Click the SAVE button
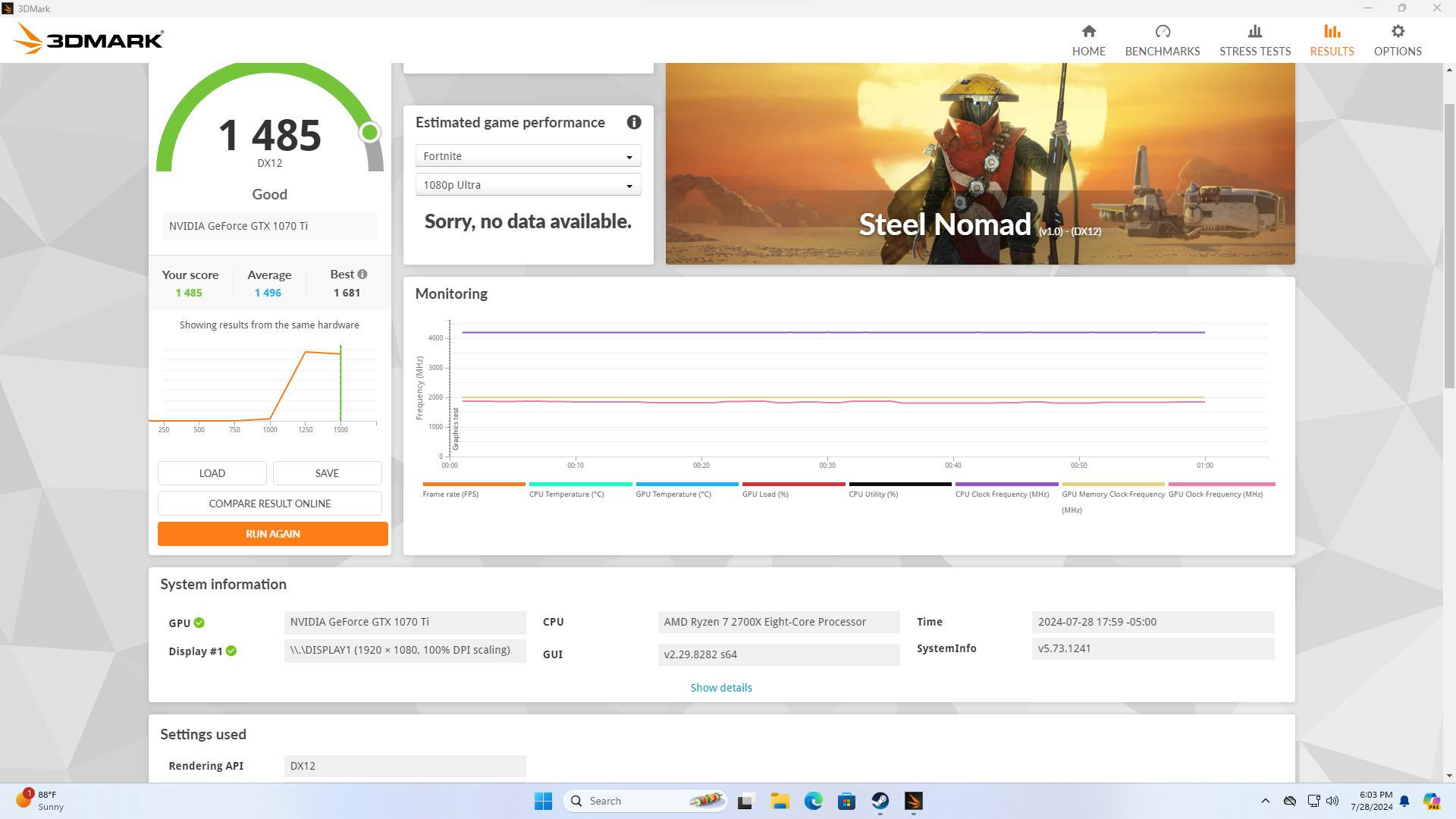 pyautogui.click(x=327, y=473)
